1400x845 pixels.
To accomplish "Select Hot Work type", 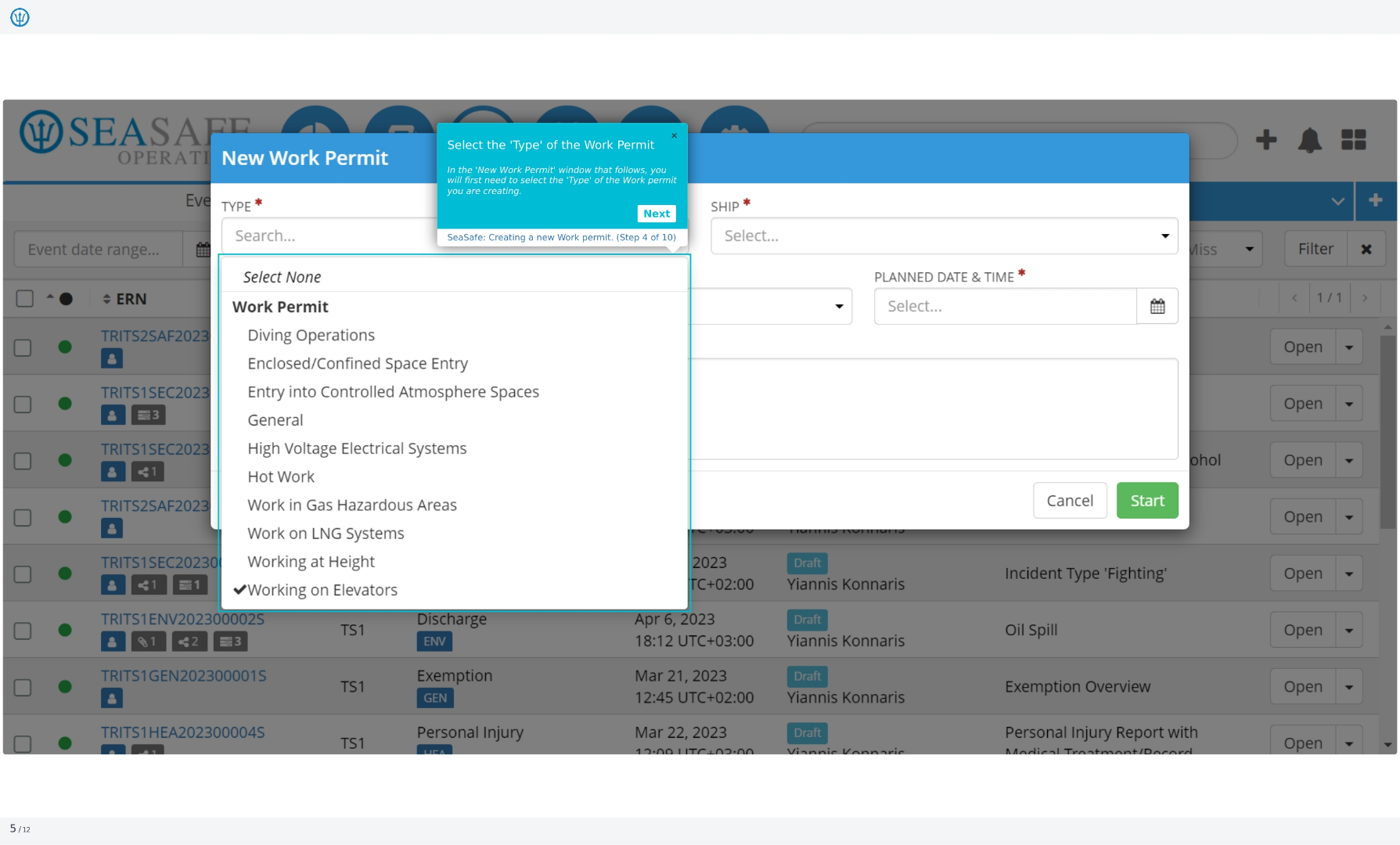I will pyautogui.click(x=281, y=476).
